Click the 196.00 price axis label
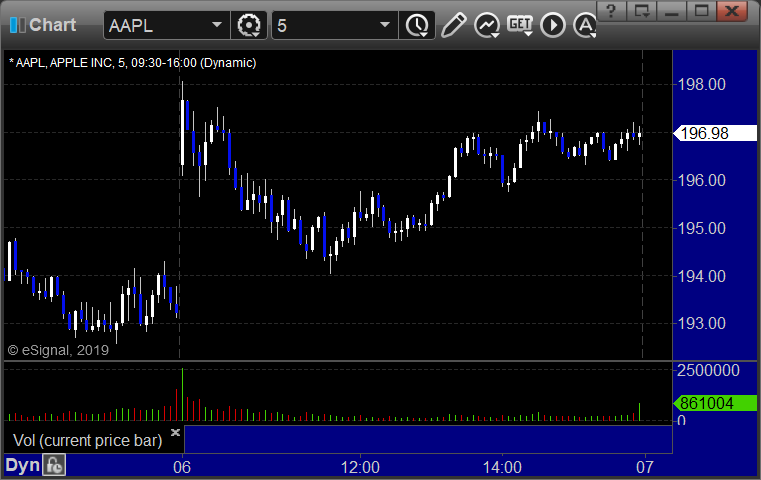This screenshot has height=480, width=761. click(702, 181)
